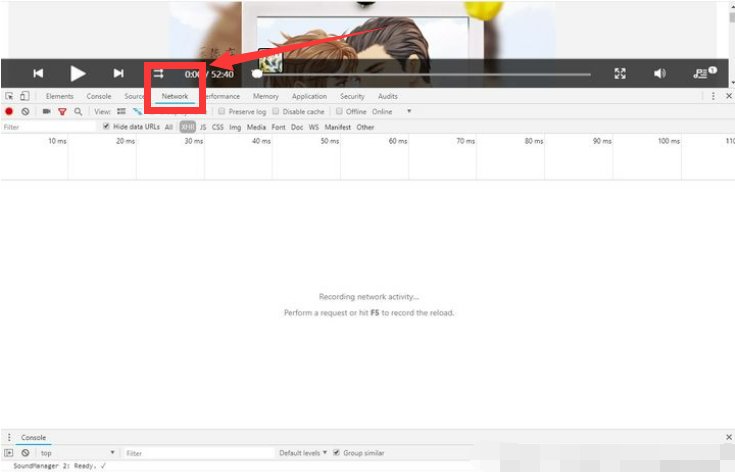Filter requests by Img
The width and height of the screenshot is (735, 472).
click(x=235, y=127)
